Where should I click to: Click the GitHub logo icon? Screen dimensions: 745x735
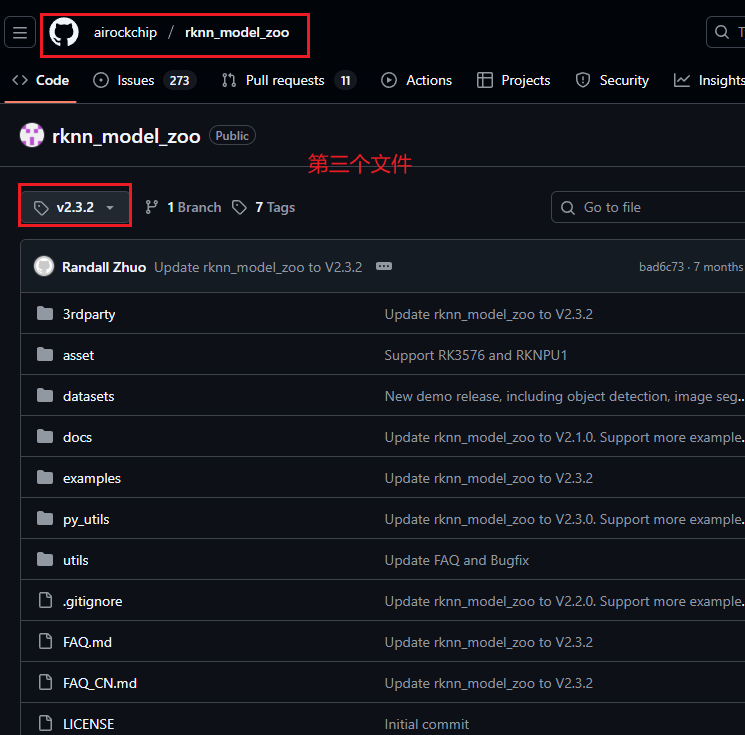(x=64, y=32)
